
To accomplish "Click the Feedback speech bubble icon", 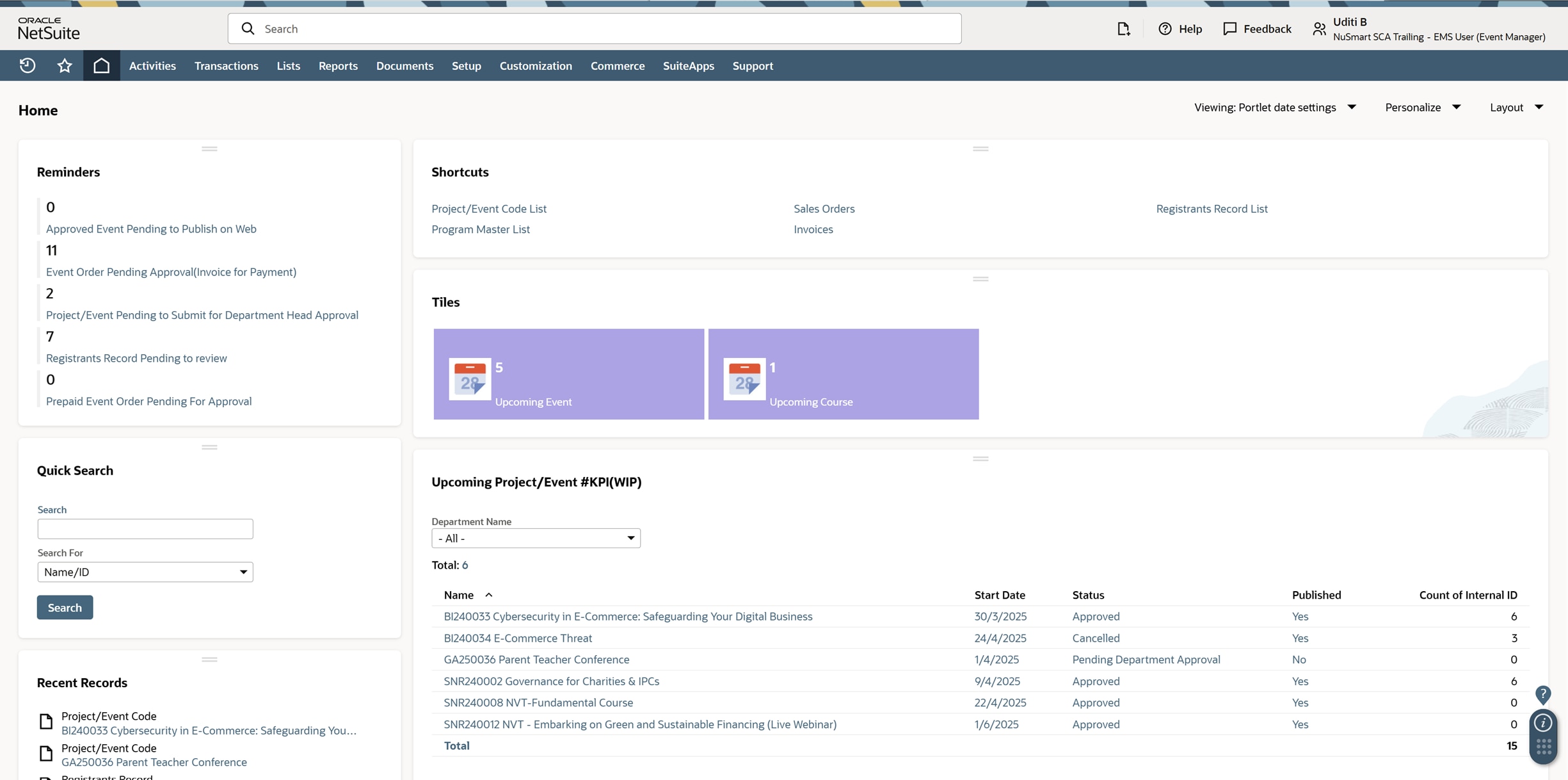I will tap(1229, 29).
